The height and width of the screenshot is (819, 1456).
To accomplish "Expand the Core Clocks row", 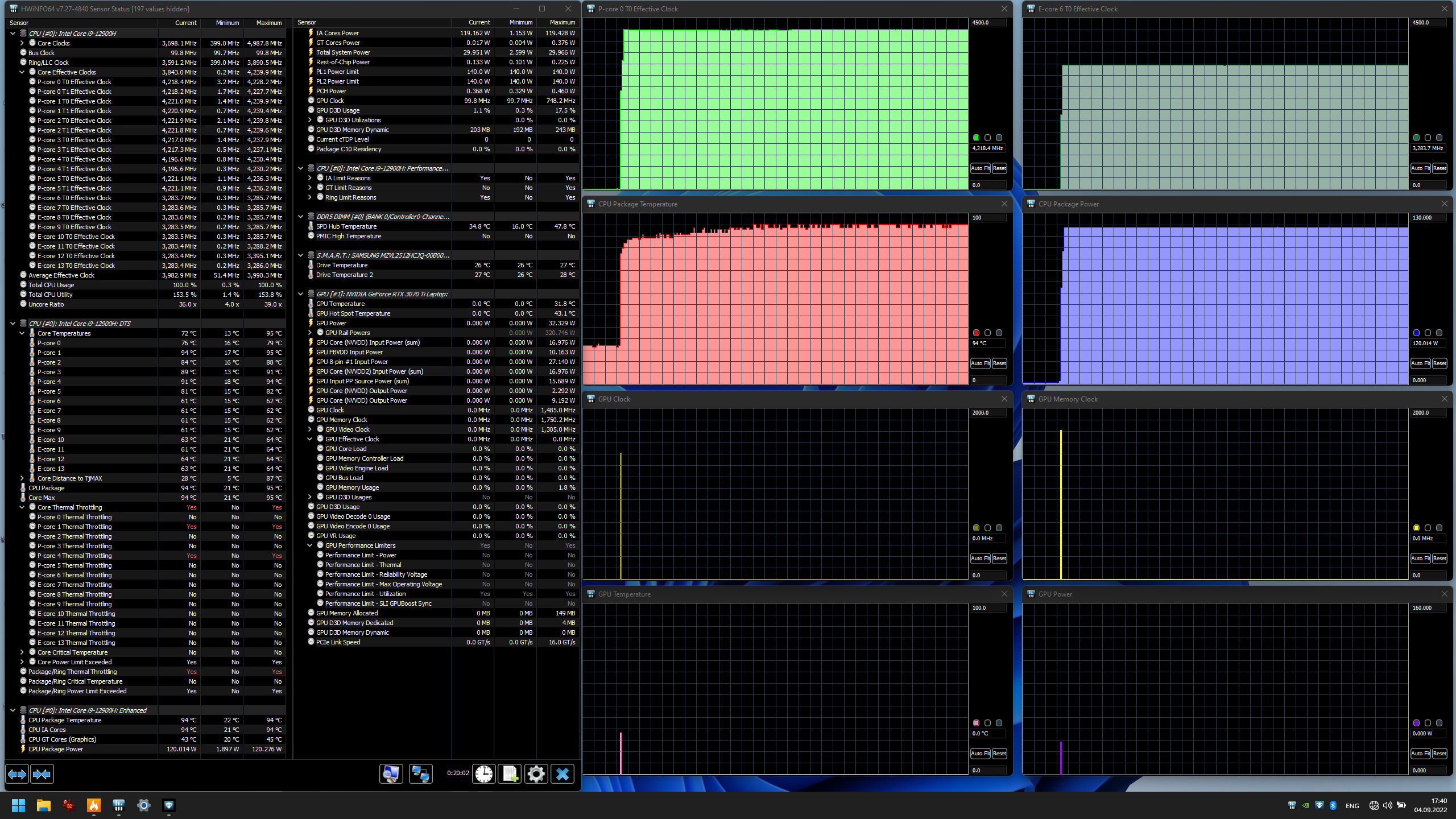I will [22, 43].
